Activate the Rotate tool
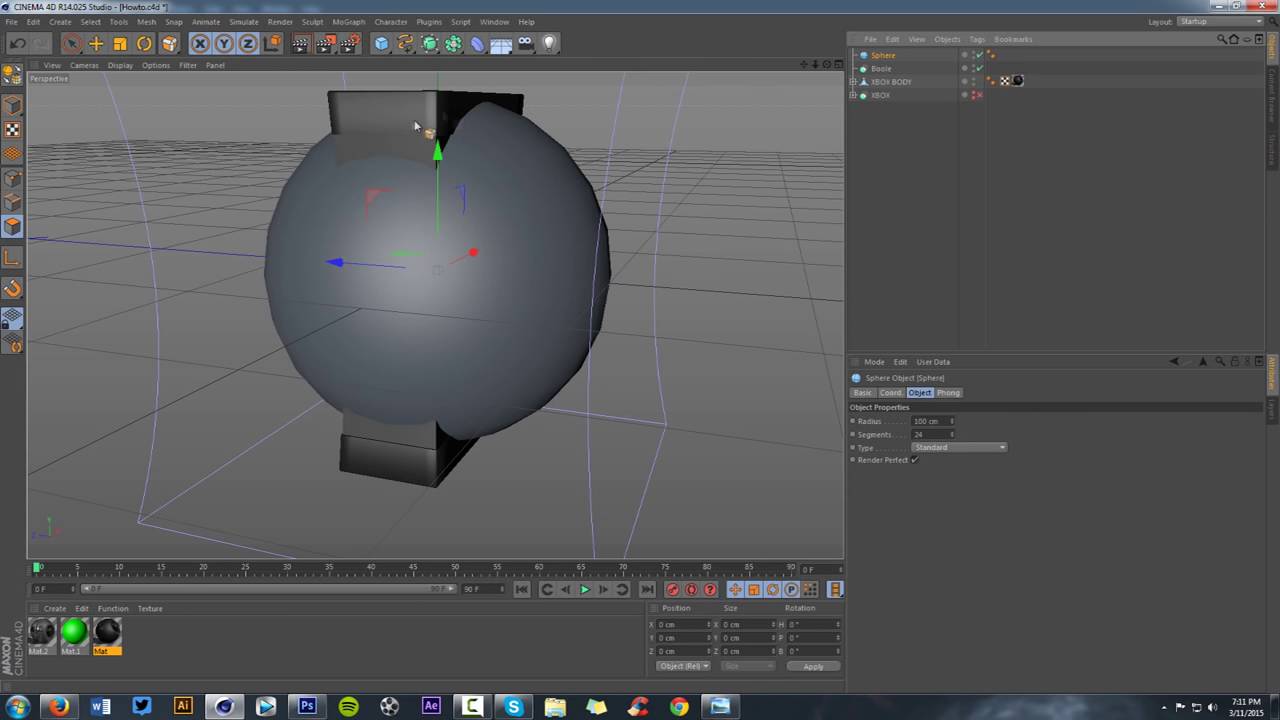Screen dimensions: 1280x720 tap(144, 43)
